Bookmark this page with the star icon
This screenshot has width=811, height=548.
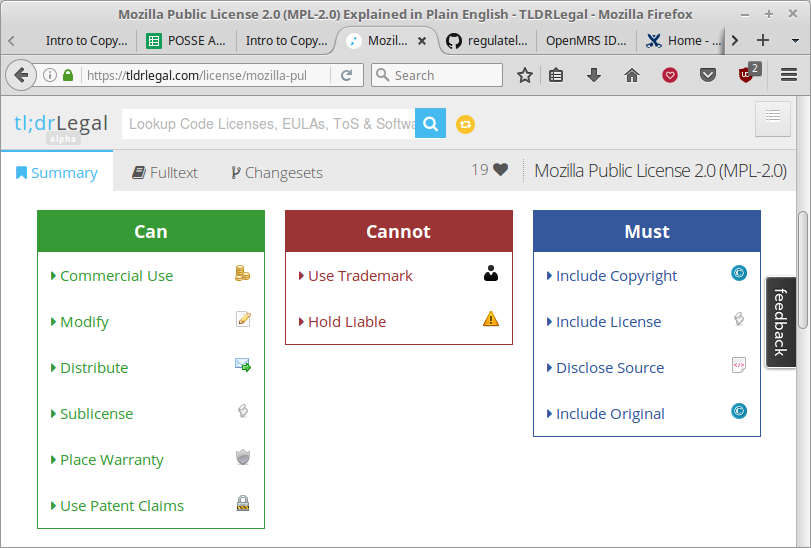(524, 75)
